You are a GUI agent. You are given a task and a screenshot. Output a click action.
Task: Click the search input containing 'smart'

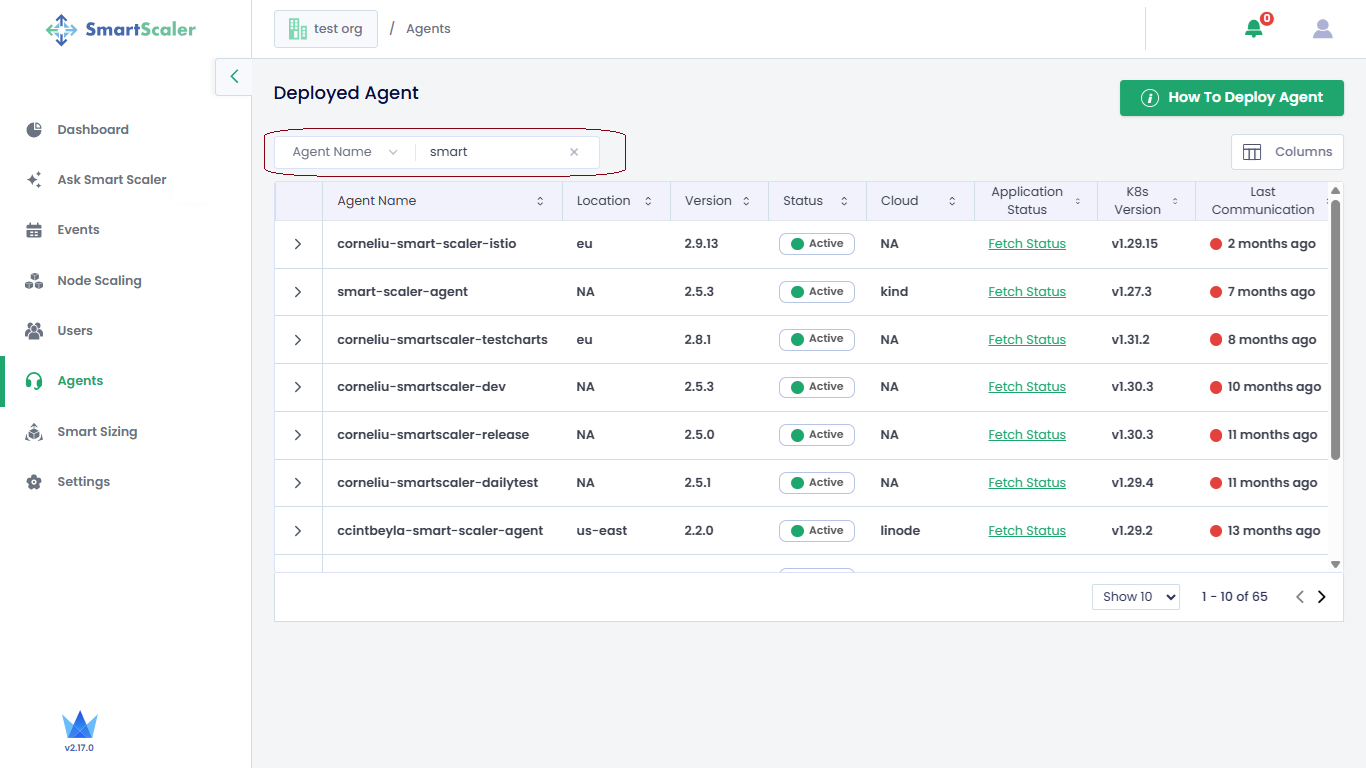click(x=490, y=152)
